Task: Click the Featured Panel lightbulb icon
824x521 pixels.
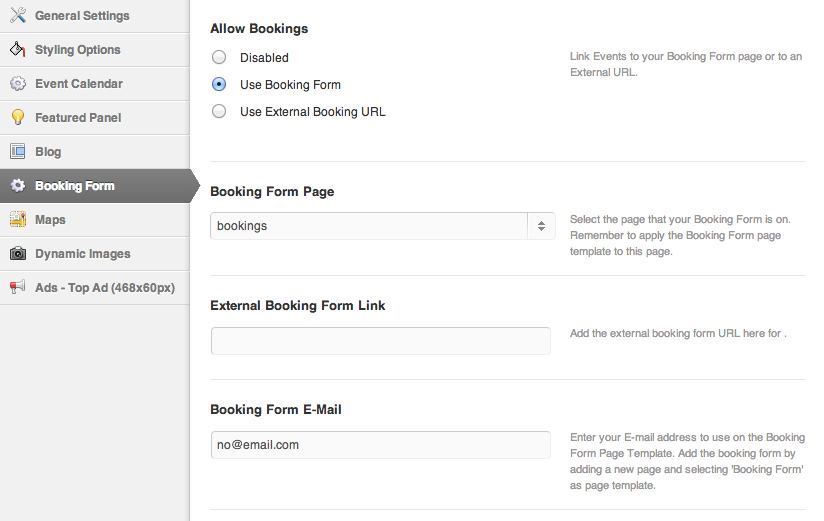Action: [17, 118]
